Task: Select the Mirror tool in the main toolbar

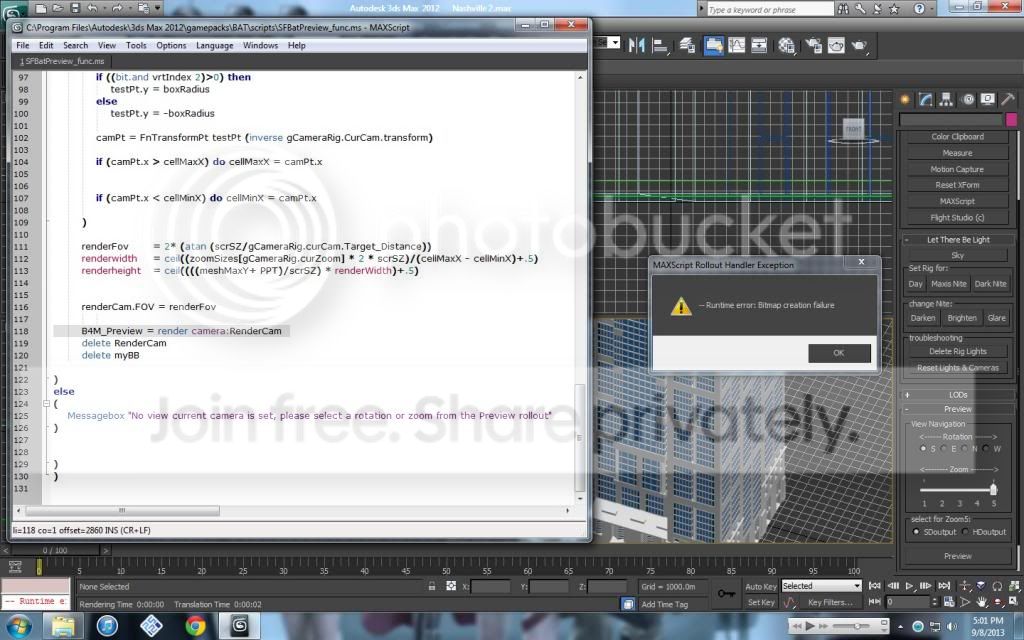Action: (637, 45)
